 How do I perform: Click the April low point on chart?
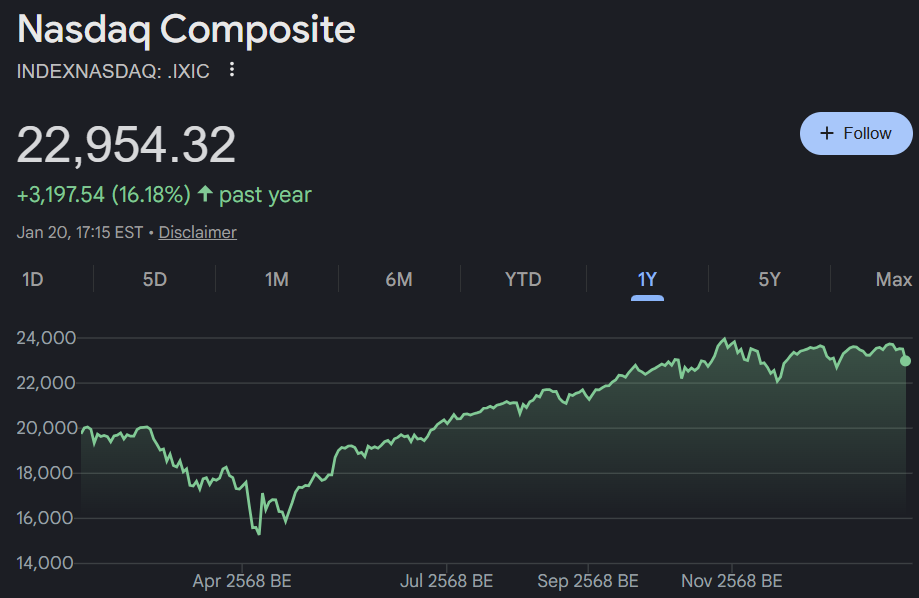point(259,533)
